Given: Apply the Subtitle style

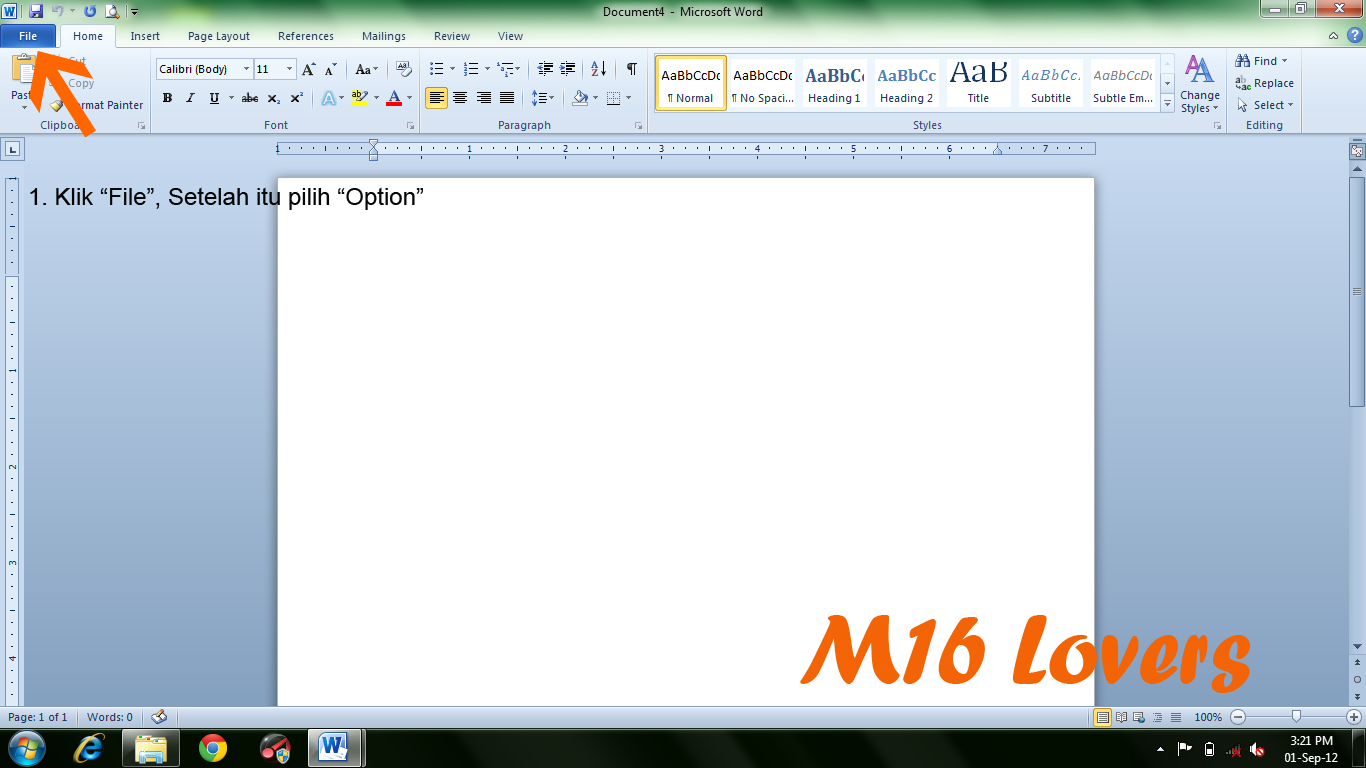Looking at the screenshot, I should click(x=1051, y=83).
